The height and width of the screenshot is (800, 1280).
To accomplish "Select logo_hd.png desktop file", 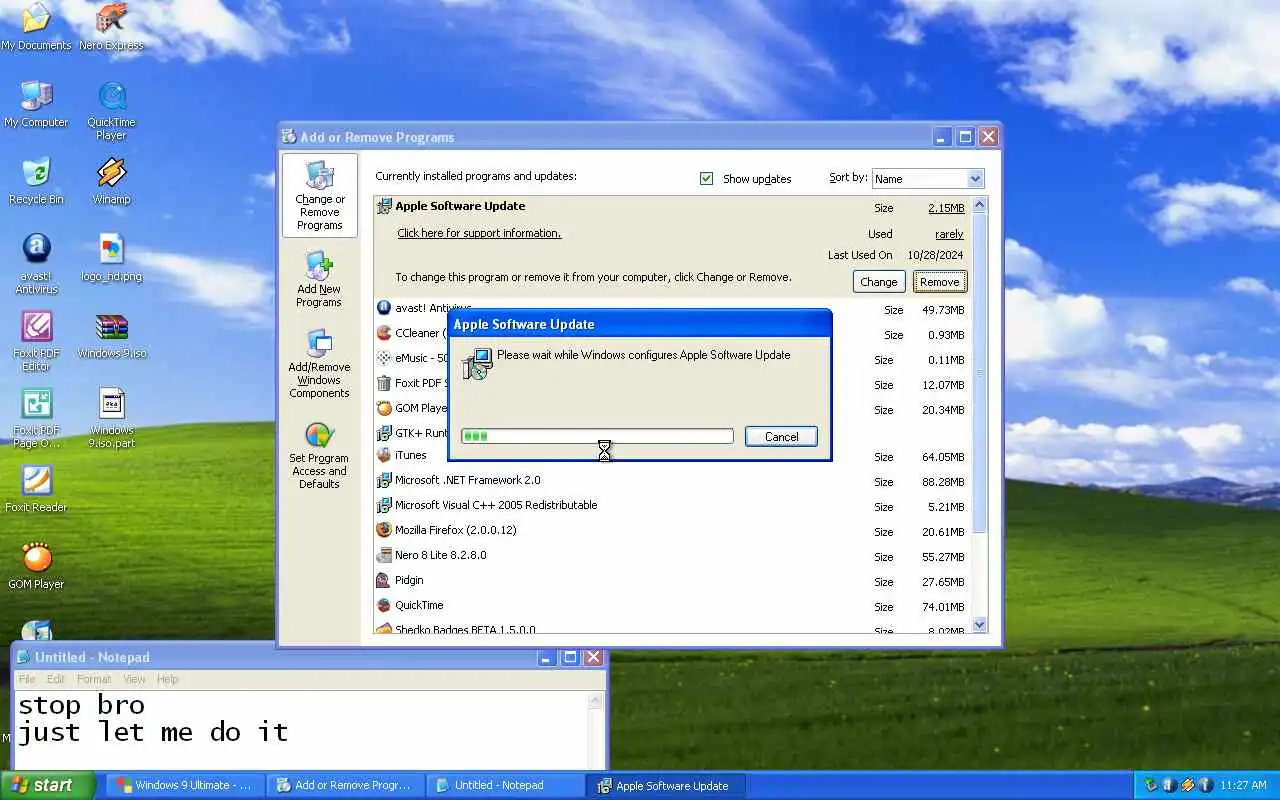I will (x=111, y=258).
